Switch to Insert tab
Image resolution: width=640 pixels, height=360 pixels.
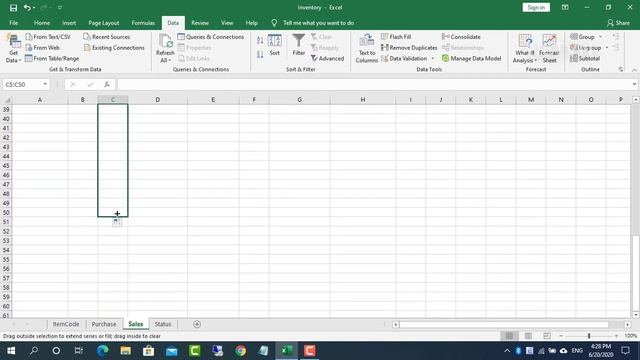click(69, 23)
